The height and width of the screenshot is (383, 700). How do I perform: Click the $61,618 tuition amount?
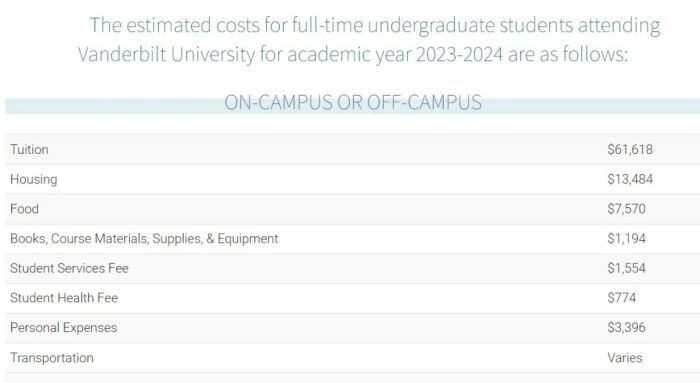[630, 149]
